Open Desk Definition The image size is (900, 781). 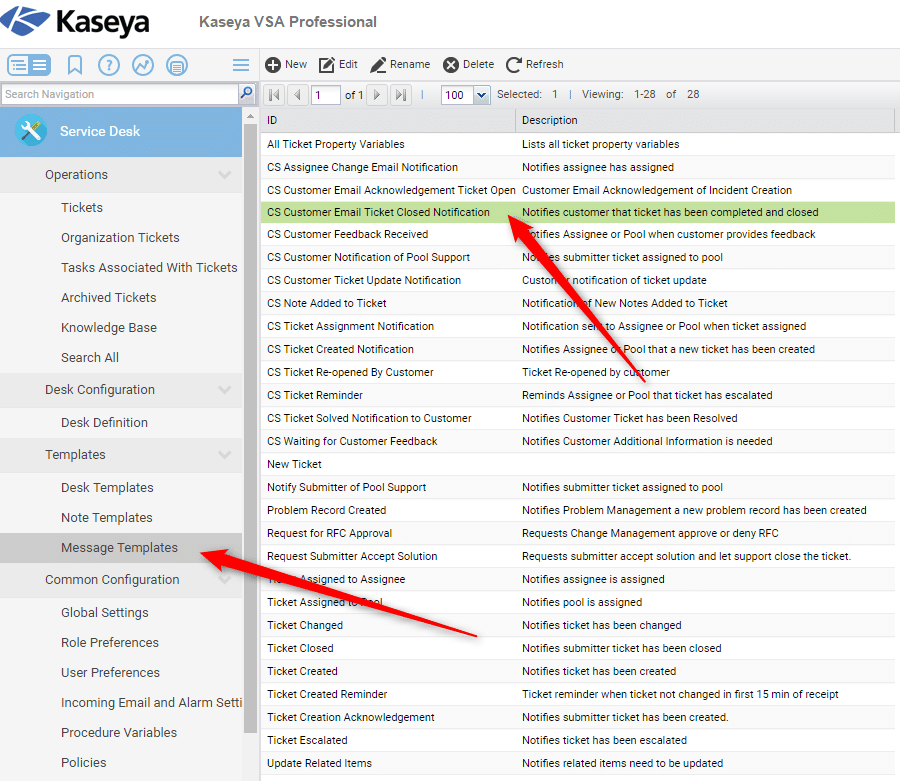coord(104,422)
